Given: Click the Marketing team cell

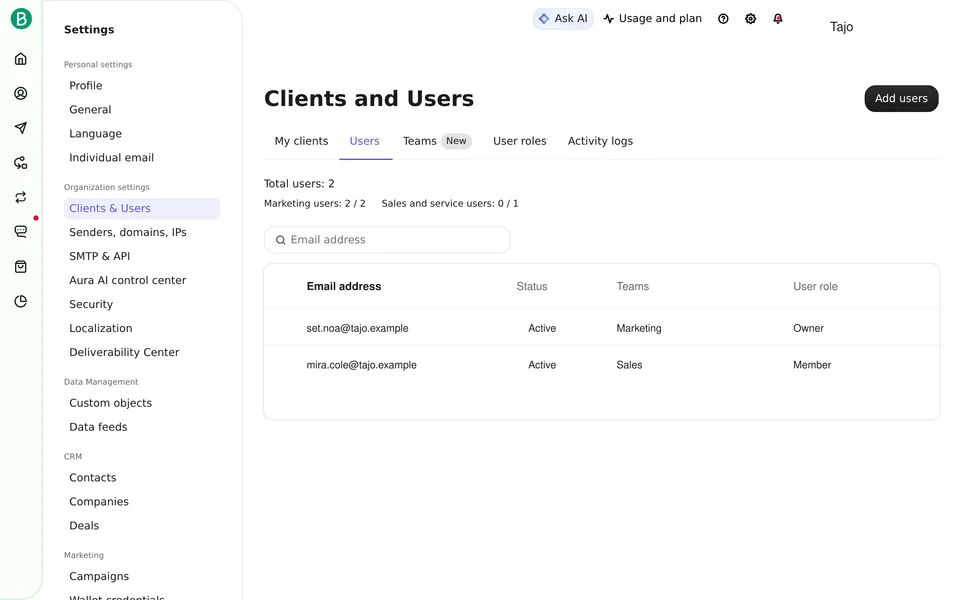Looking at the screenshot, I should click(639, 328).
